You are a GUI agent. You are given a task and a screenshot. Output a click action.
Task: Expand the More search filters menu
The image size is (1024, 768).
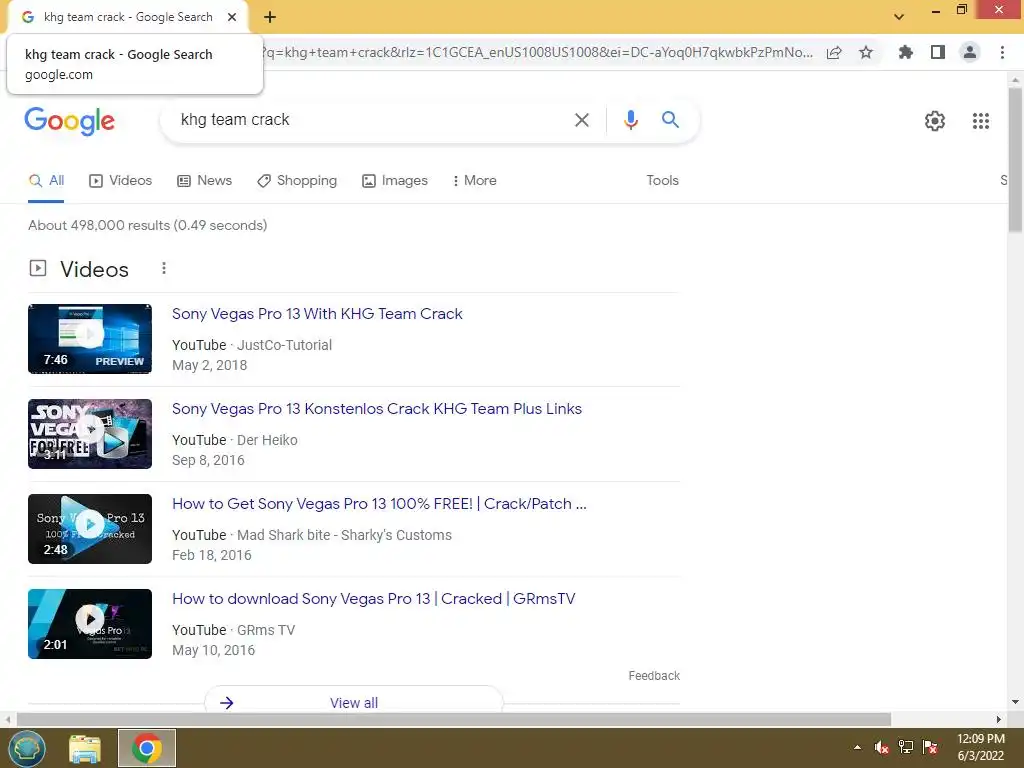475,180
